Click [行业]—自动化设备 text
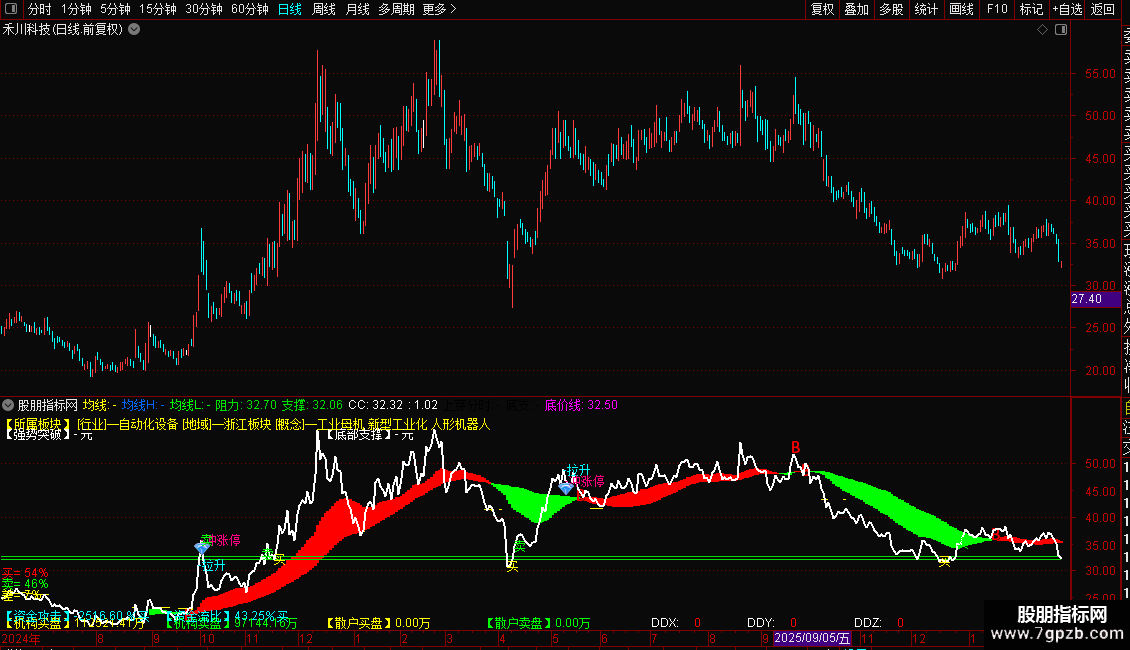Screen dimensions: 1130x650 coord(128,424)
